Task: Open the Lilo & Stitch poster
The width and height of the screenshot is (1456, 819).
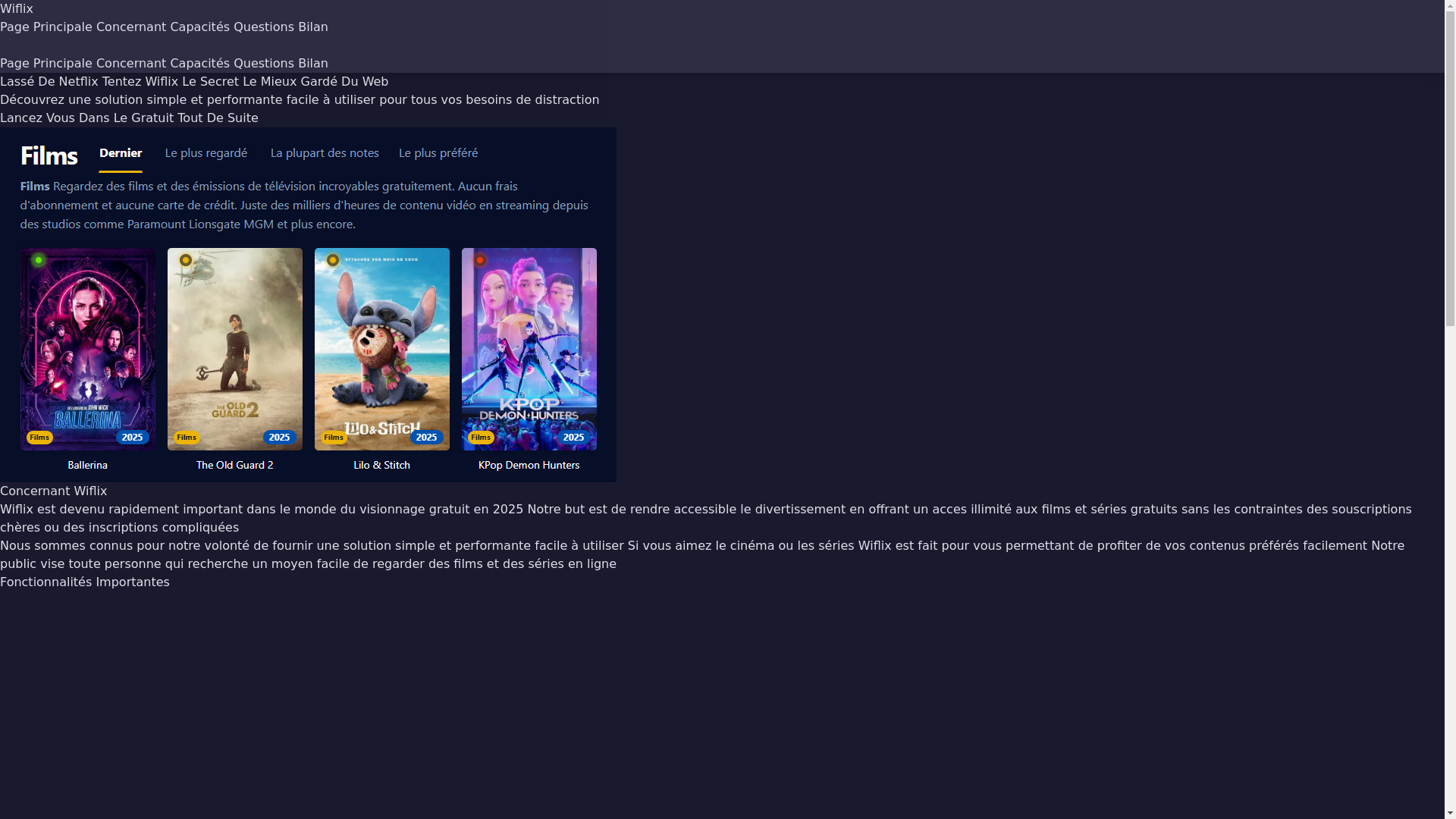Action: click(x=382, y=349)
